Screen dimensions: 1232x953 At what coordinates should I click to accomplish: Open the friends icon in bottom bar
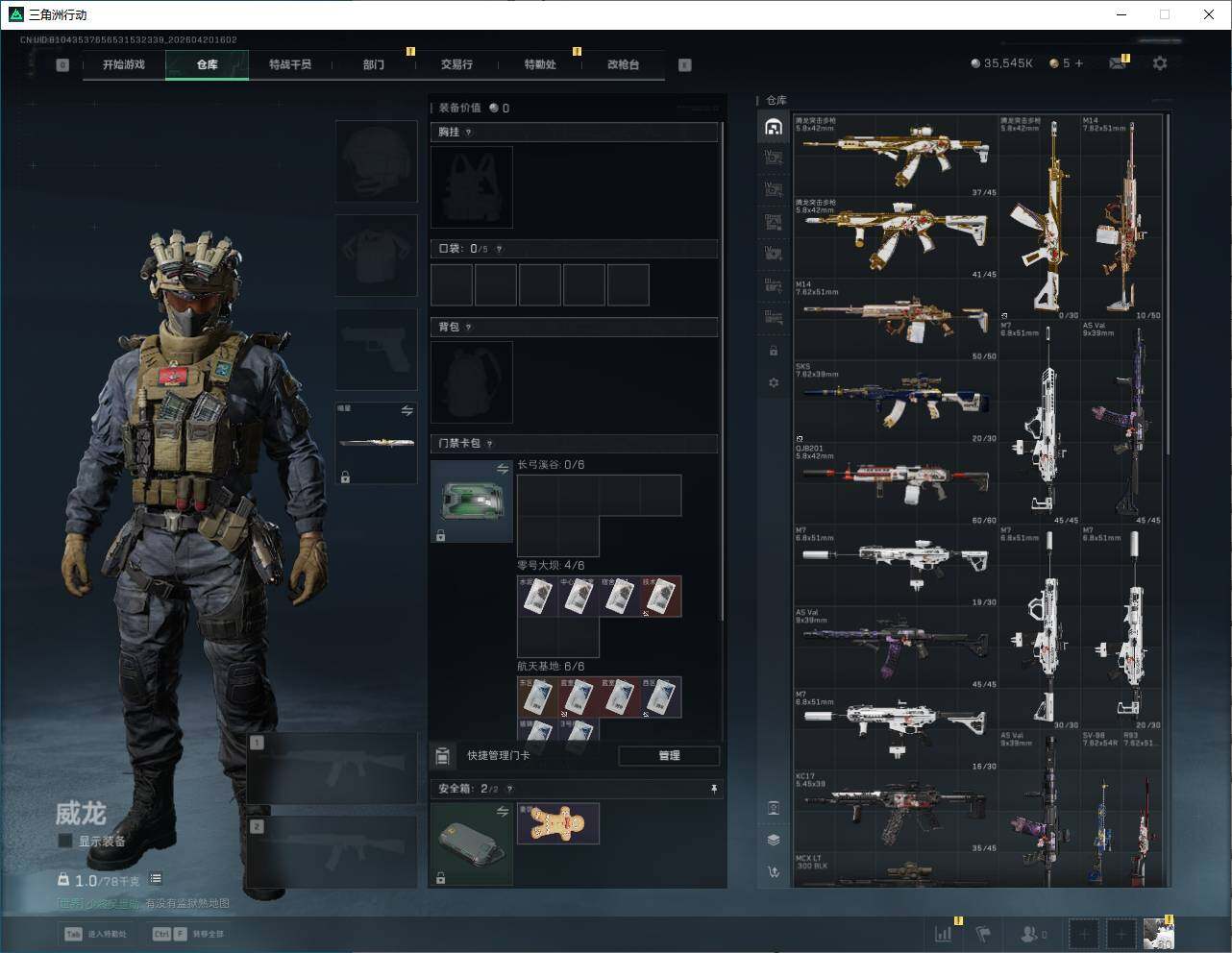click(x=1028, y=933)
